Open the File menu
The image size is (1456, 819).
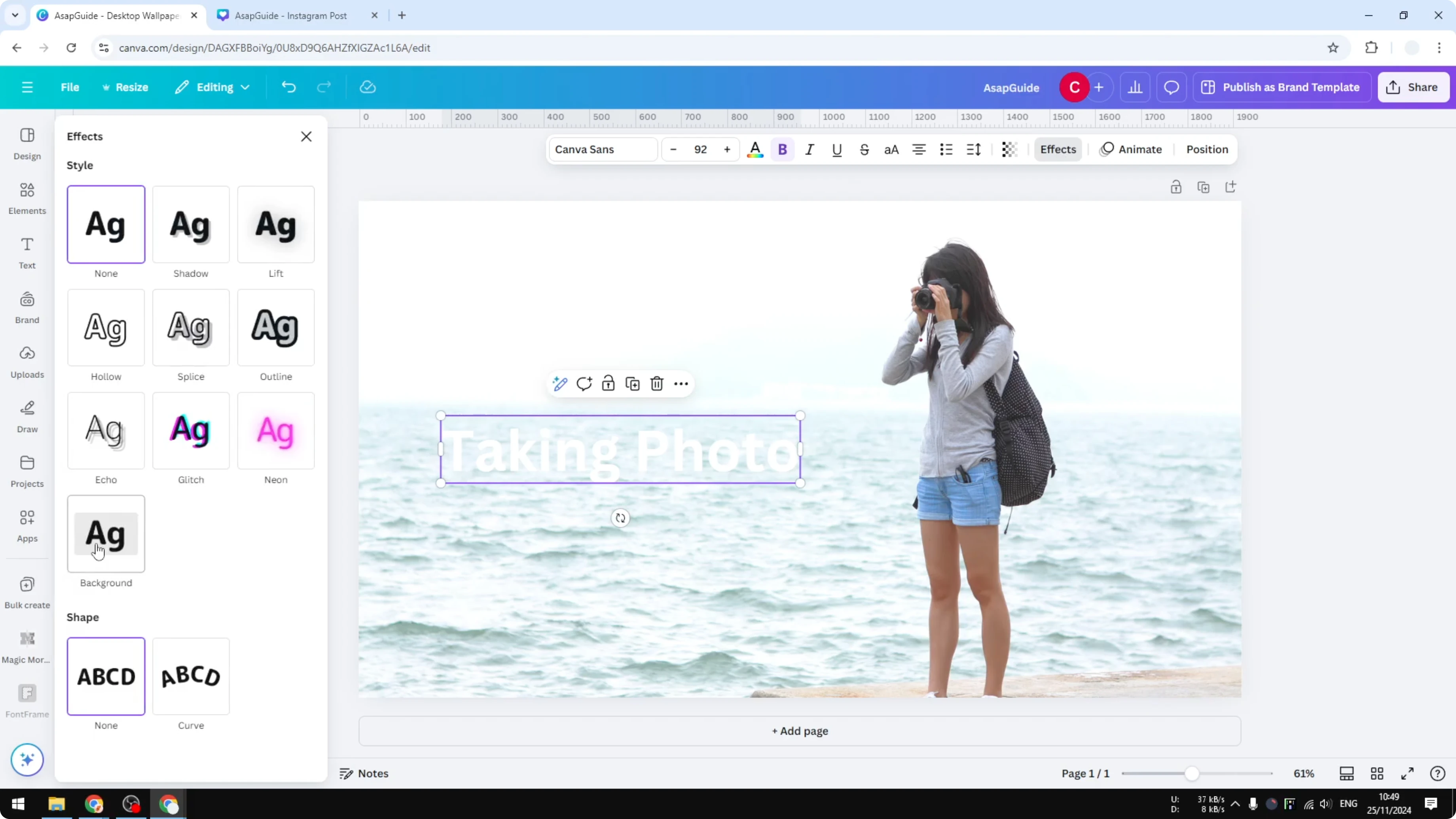[70, 87]
